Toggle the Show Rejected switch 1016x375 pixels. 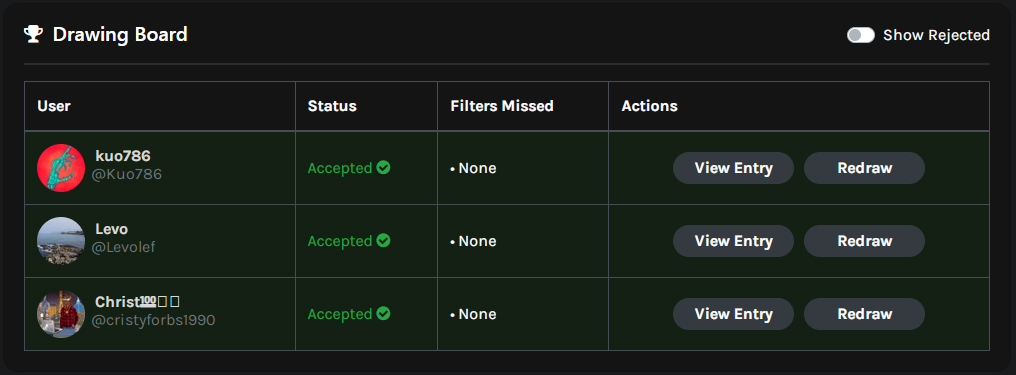coord(860,35)
